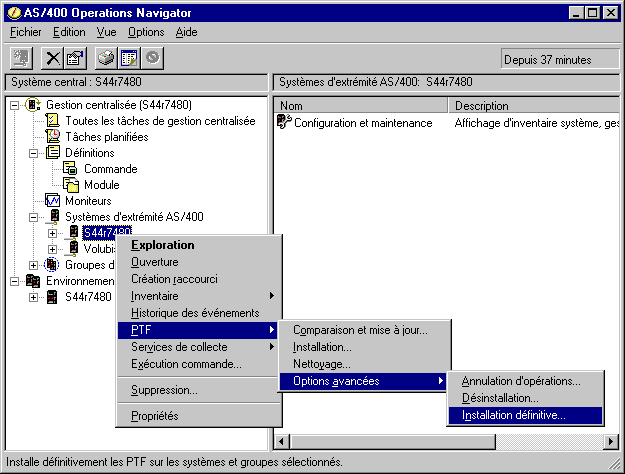Image resolution: width=625 pixels, height=474 pixels.
Task: Choose Ouverture in context menu
Action: coord(198,262)
